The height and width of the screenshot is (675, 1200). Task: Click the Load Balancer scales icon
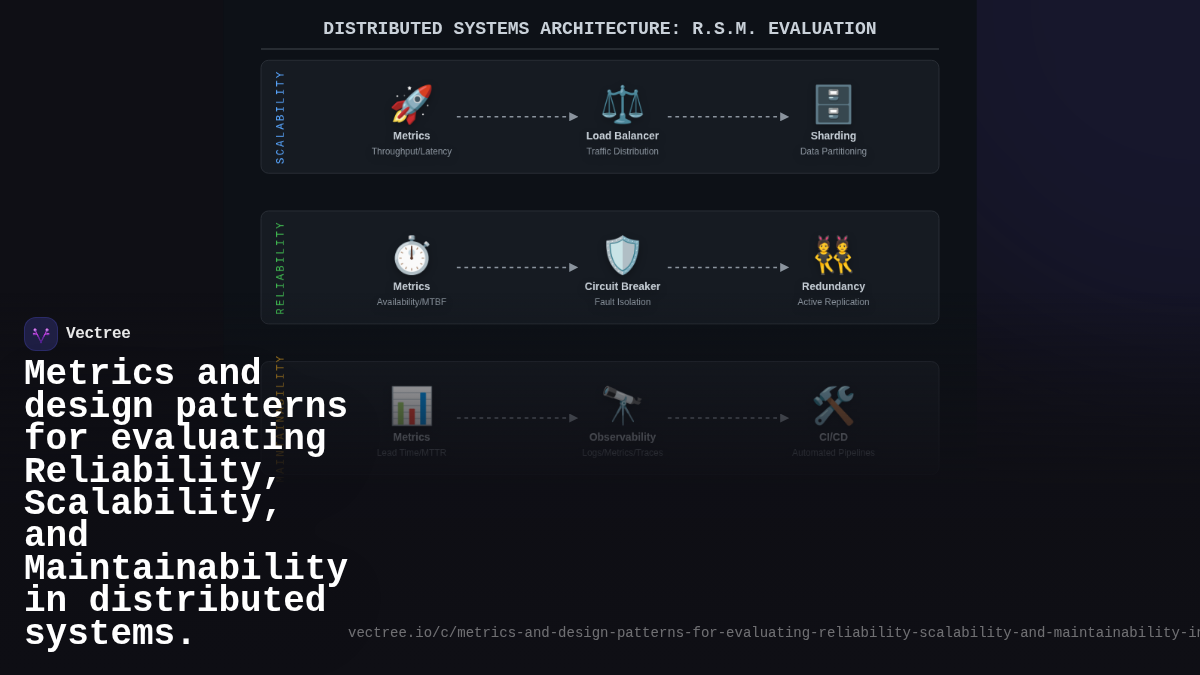622,105
